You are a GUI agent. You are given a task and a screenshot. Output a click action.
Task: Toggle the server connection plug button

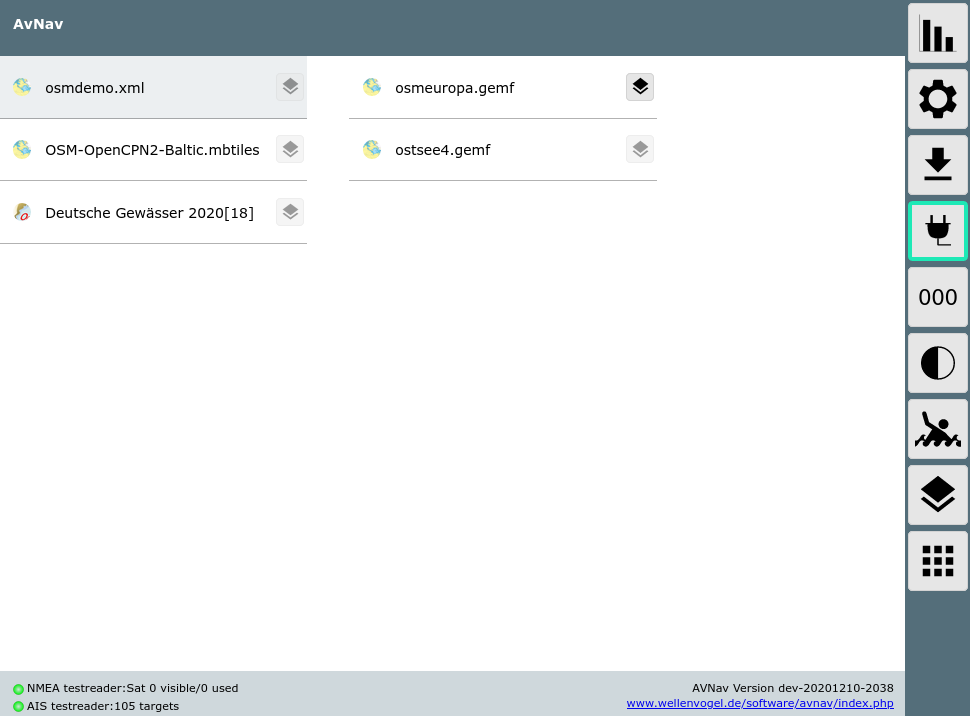(x=937, y=231)
